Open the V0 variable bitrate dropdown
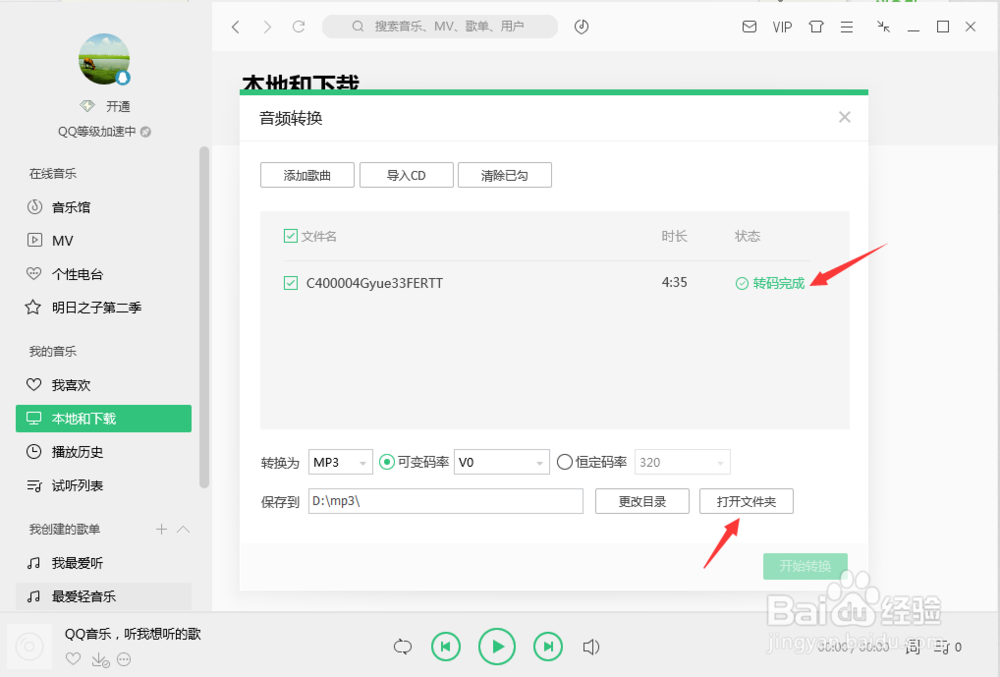This screenshot has height=677, width=1000. 501,462
